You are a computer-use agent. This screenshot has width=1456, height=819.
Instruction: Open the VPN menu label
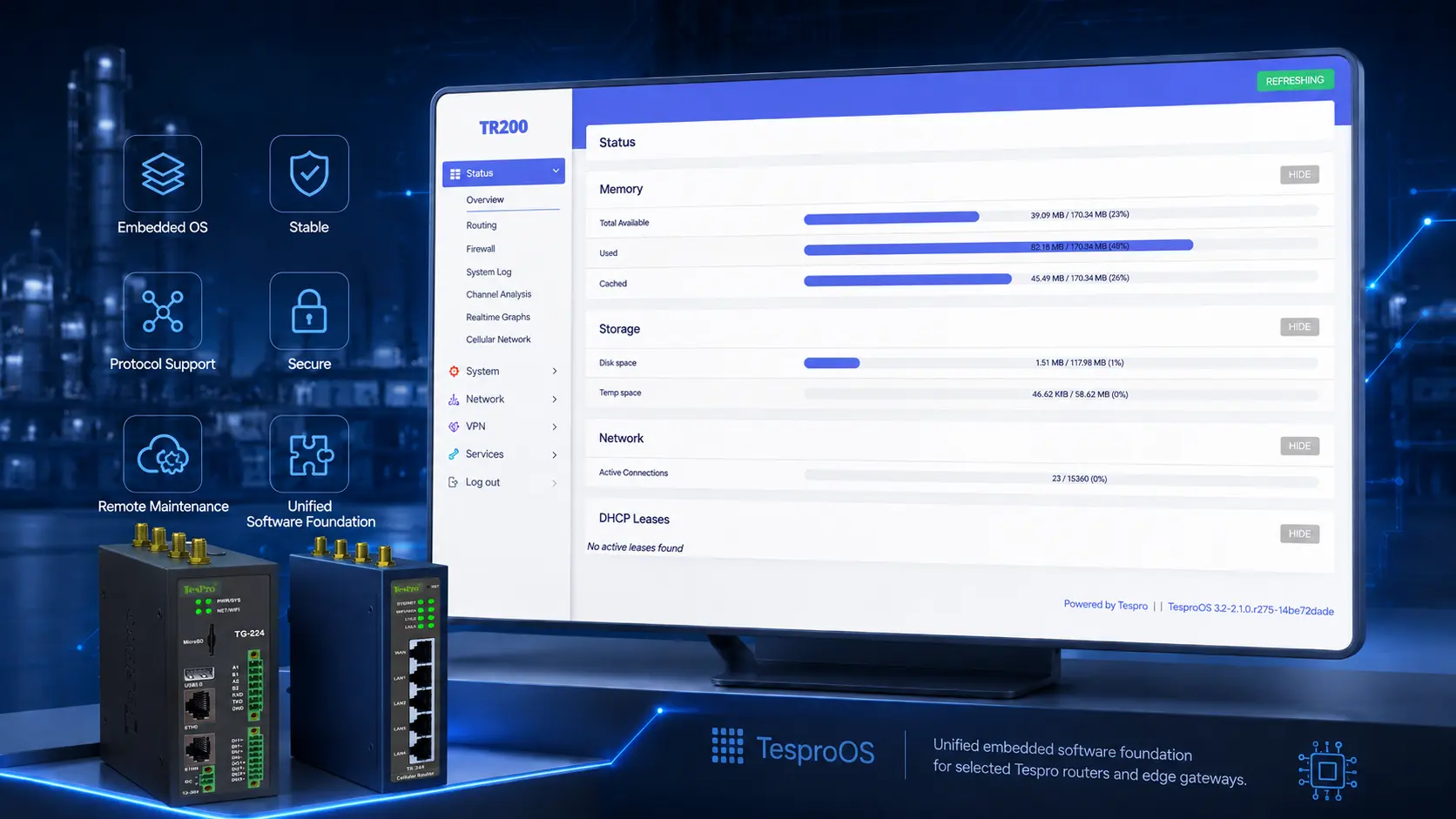coord(475,426)
